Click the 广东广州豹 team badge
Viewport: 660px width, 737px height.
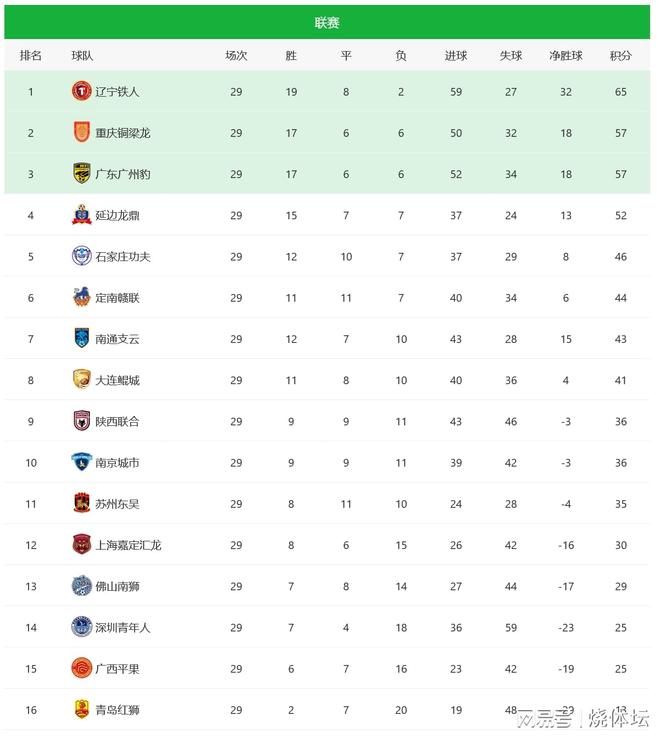pyautogui.click(x=81, y=174)
